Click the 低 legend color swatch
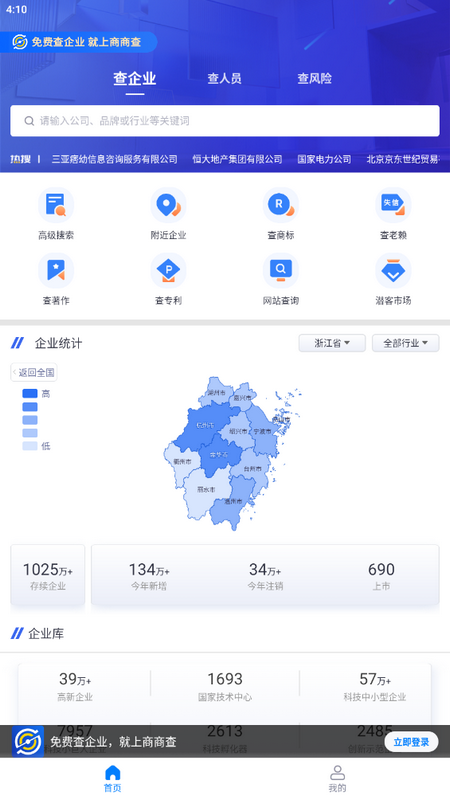The width and height of the screenshot is (450, 800). coord(30,446)
